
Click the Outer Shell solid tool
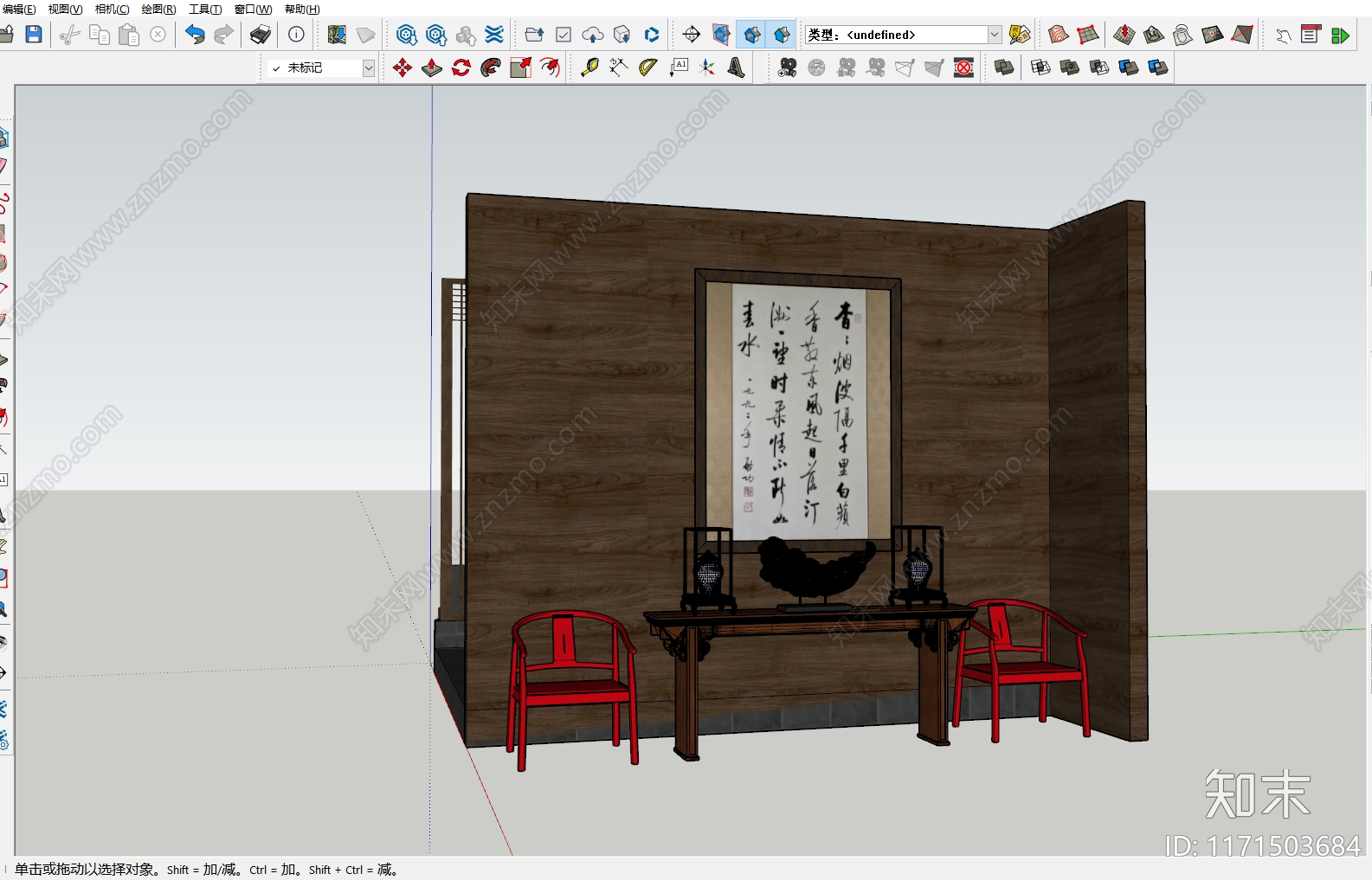[1004, 67]
